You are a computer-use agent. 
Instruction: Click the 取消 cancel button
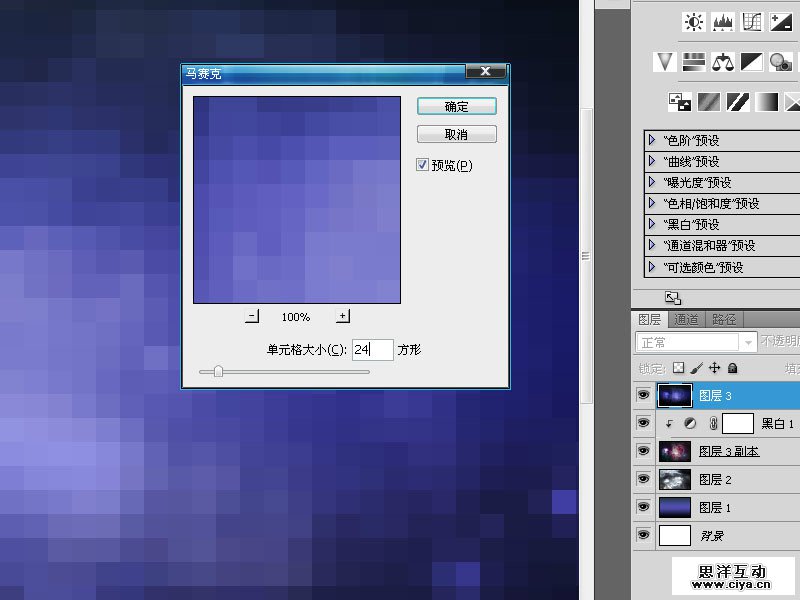[456, 134]
